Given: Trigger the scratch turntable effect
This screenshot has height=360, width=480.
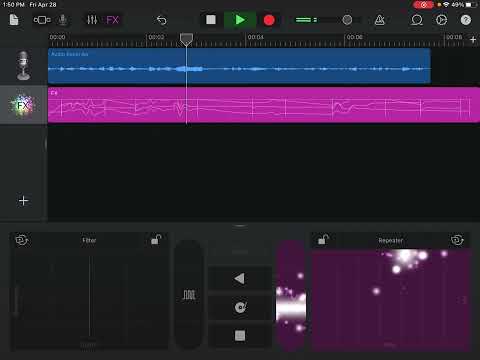Looking at the screenshot, I should 240,307.
